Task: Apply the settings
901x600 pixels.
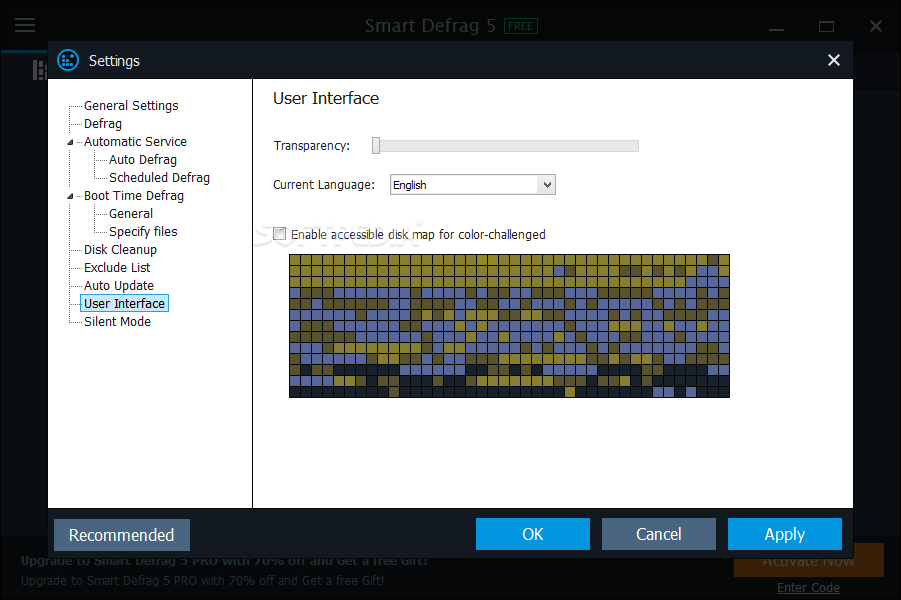Action: pos(784,534)
